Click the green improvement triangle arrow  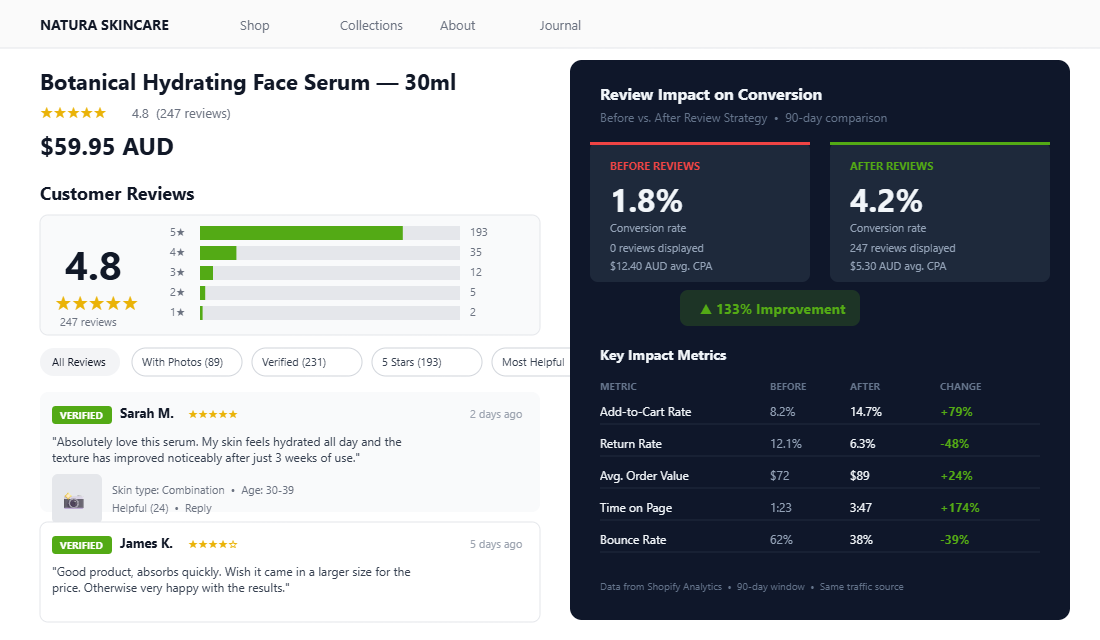click(x=707, y=308)
